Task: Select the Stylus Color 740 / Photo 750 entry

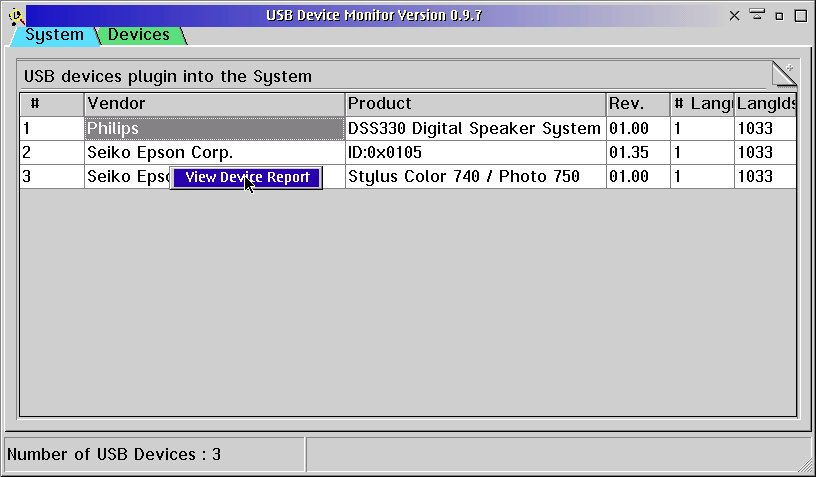Action: click(463, 177)
